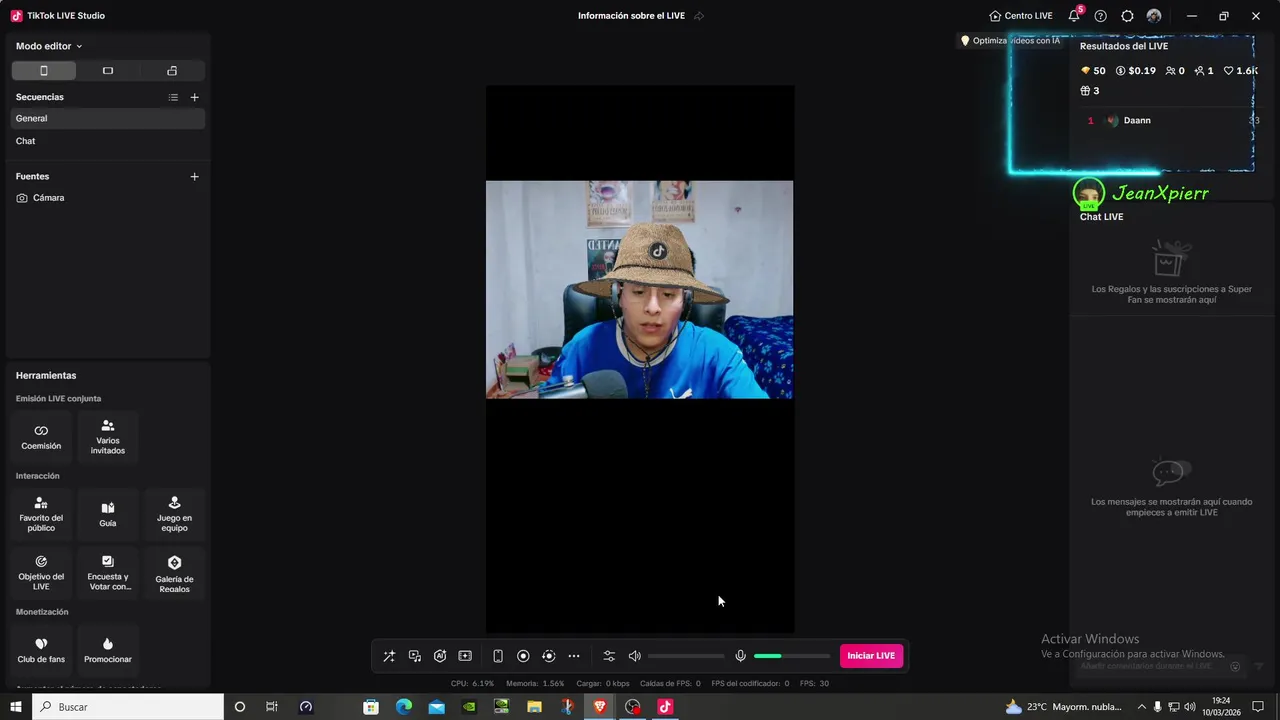Open the scenes list view icon
1280x720 pixels.
tap(173, 97)
